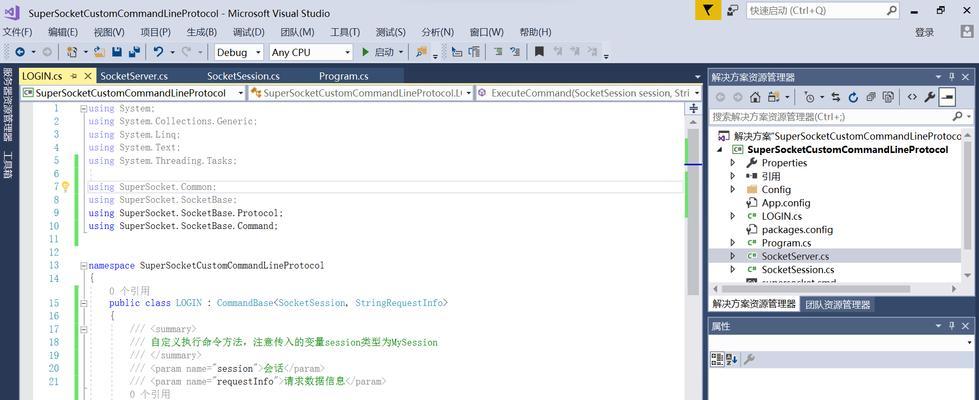
Task: Click the Uncomment Selection toolbar icon
Action: pyautogui.click(x=515, y=52)
